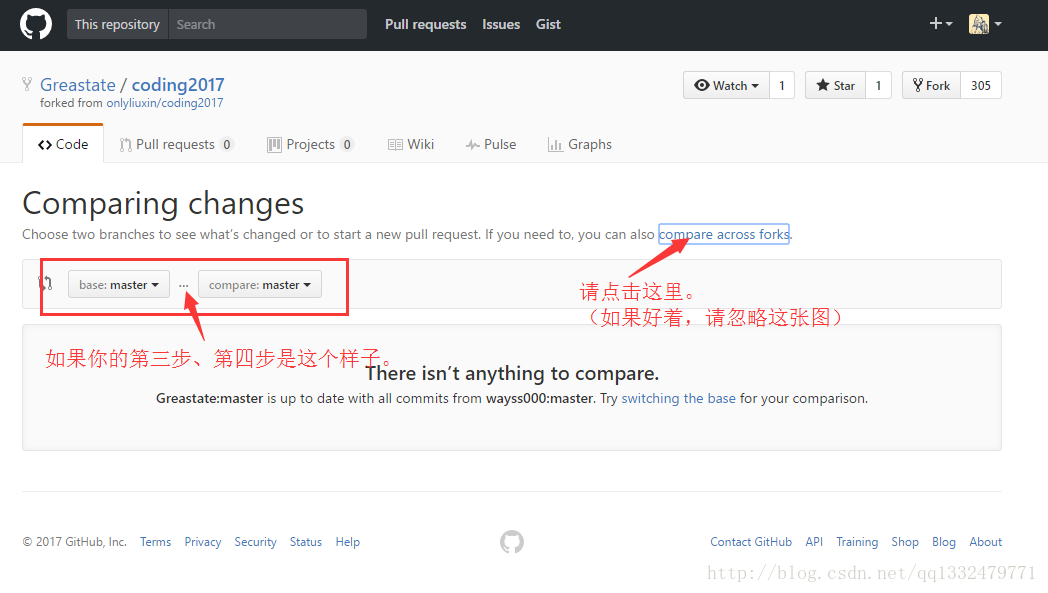The height and width of the screenshot is (593, 1048).
Task: Open the Blog footer link
Action: point(944,542)
